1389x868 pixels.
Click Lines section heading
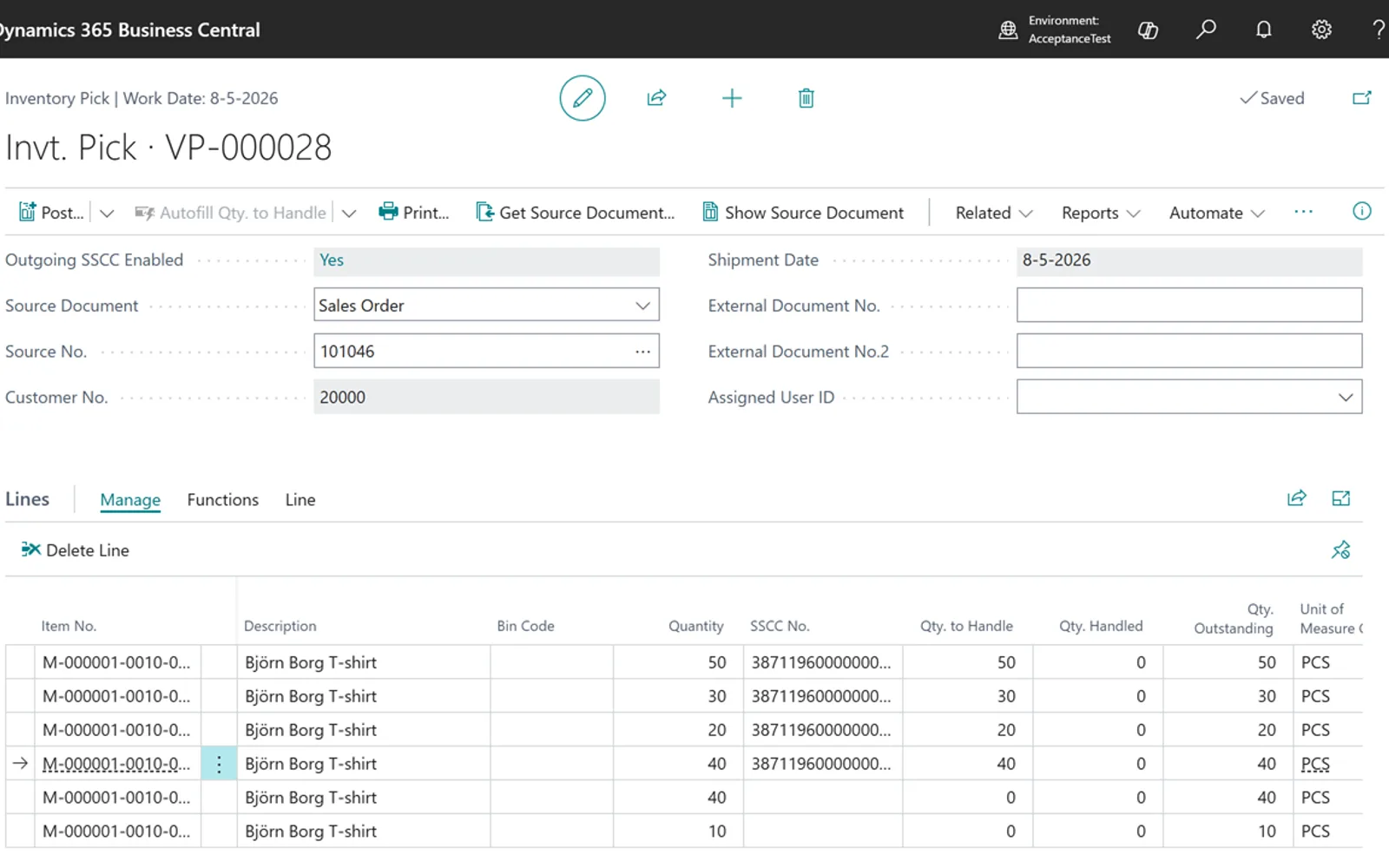click(28, 499)
